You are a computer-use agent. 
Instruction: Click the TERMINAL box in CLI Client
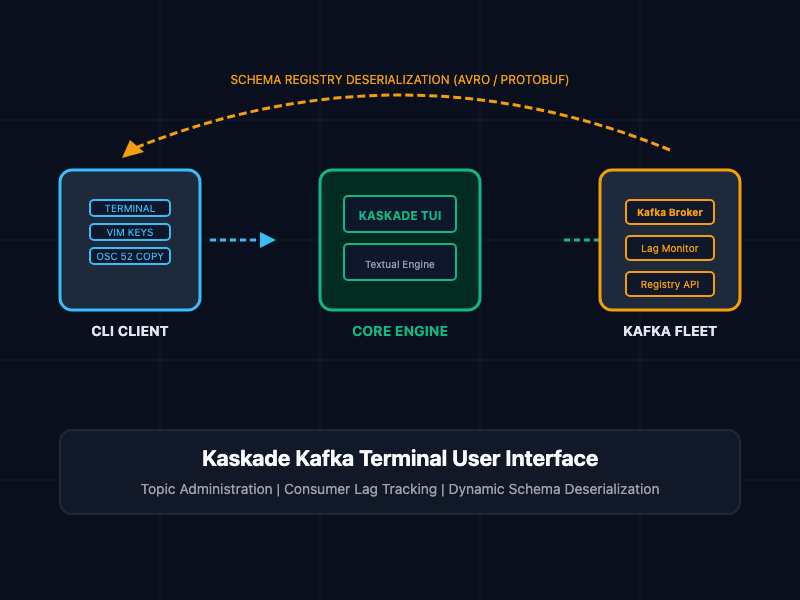pyautogui.click(x=130, y=208)
